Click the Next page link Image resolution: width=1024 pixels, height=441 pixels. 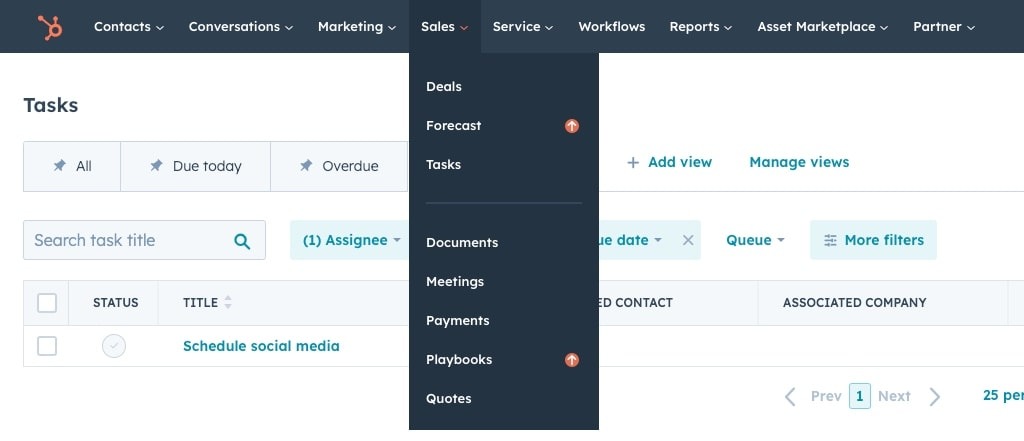[894, 397]
